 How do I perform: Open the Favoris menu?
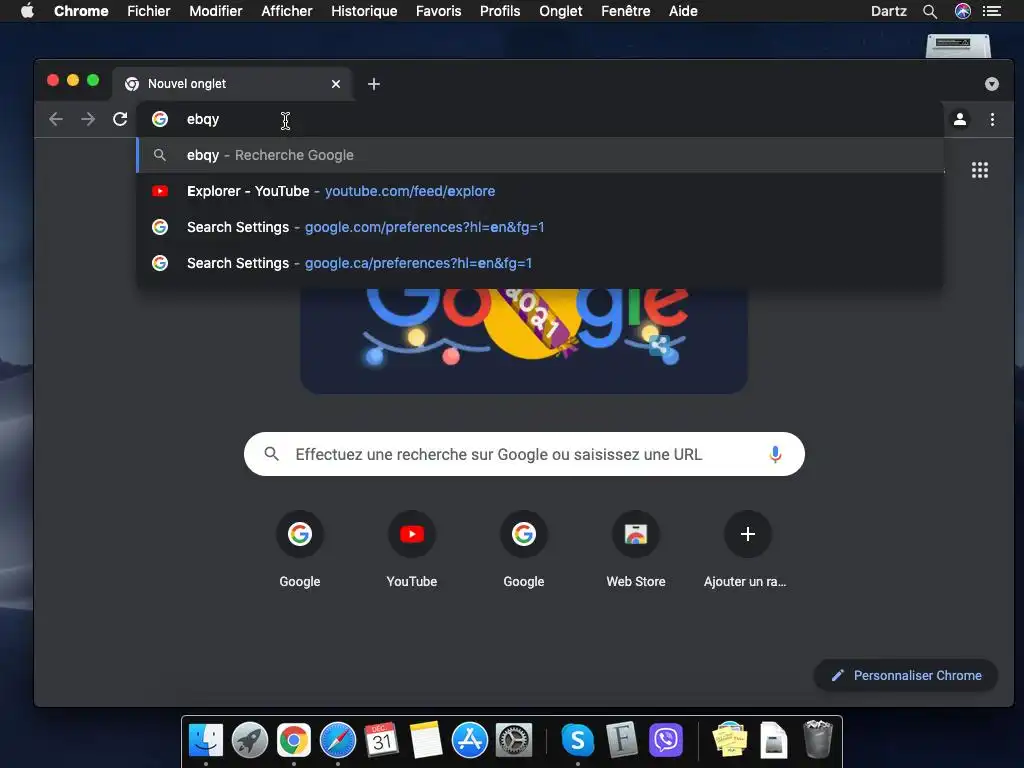click(438, 10)
